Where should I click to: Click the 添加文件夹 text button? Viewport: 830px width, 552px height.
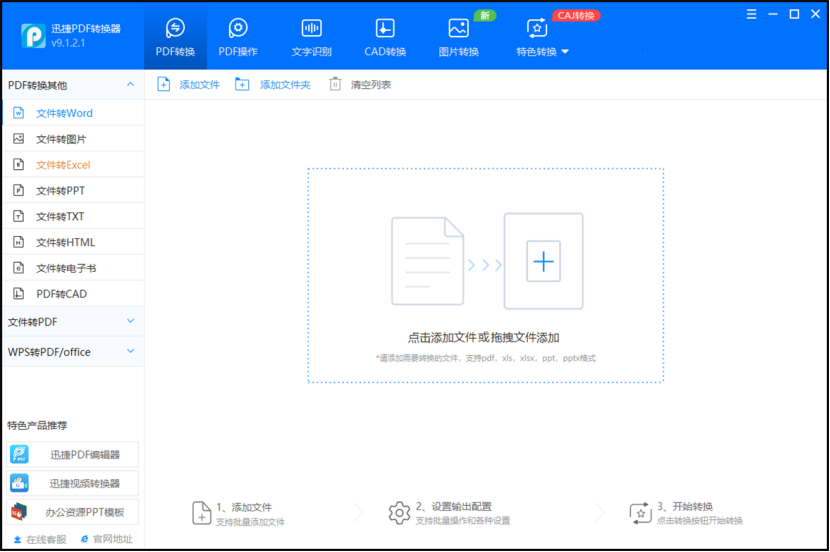click(x=285, y=85)
